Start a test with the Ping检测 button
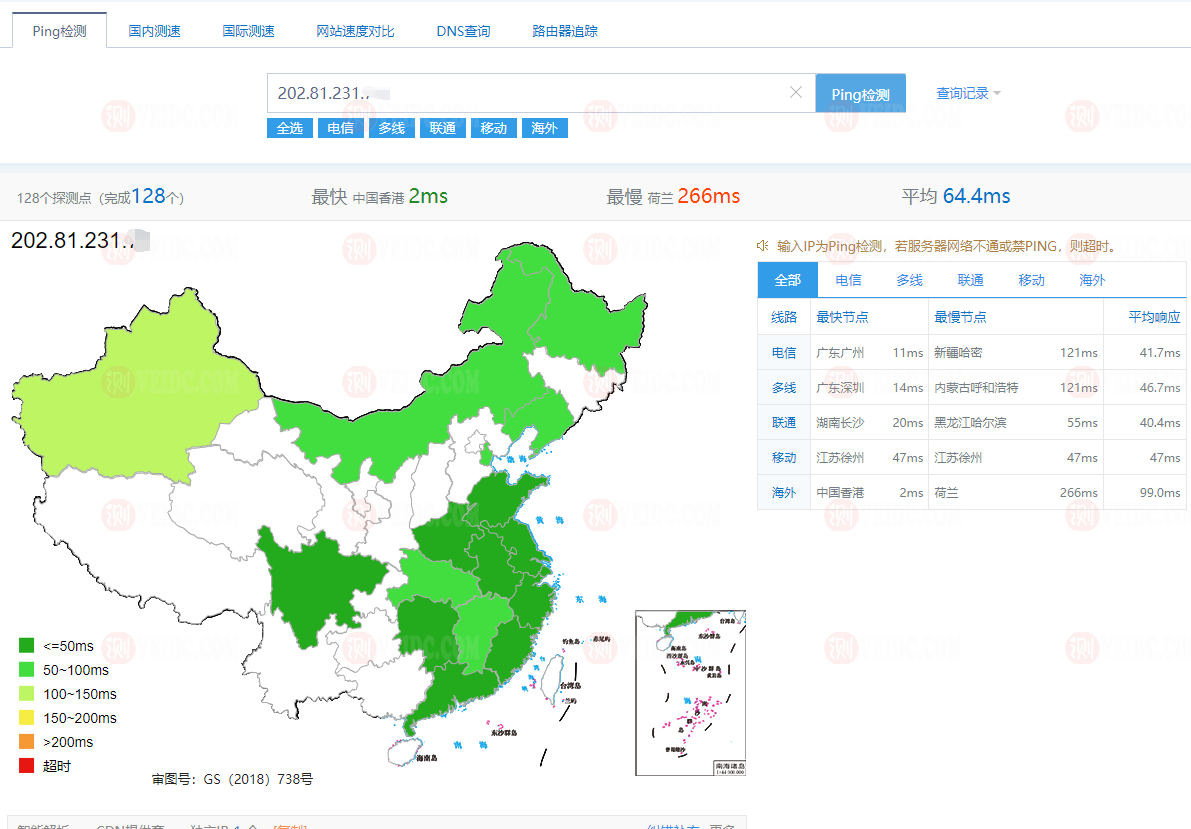Image resolution: width=1191 pixels, height=829 pixels. pyautogui.click(x=860, y=91)
